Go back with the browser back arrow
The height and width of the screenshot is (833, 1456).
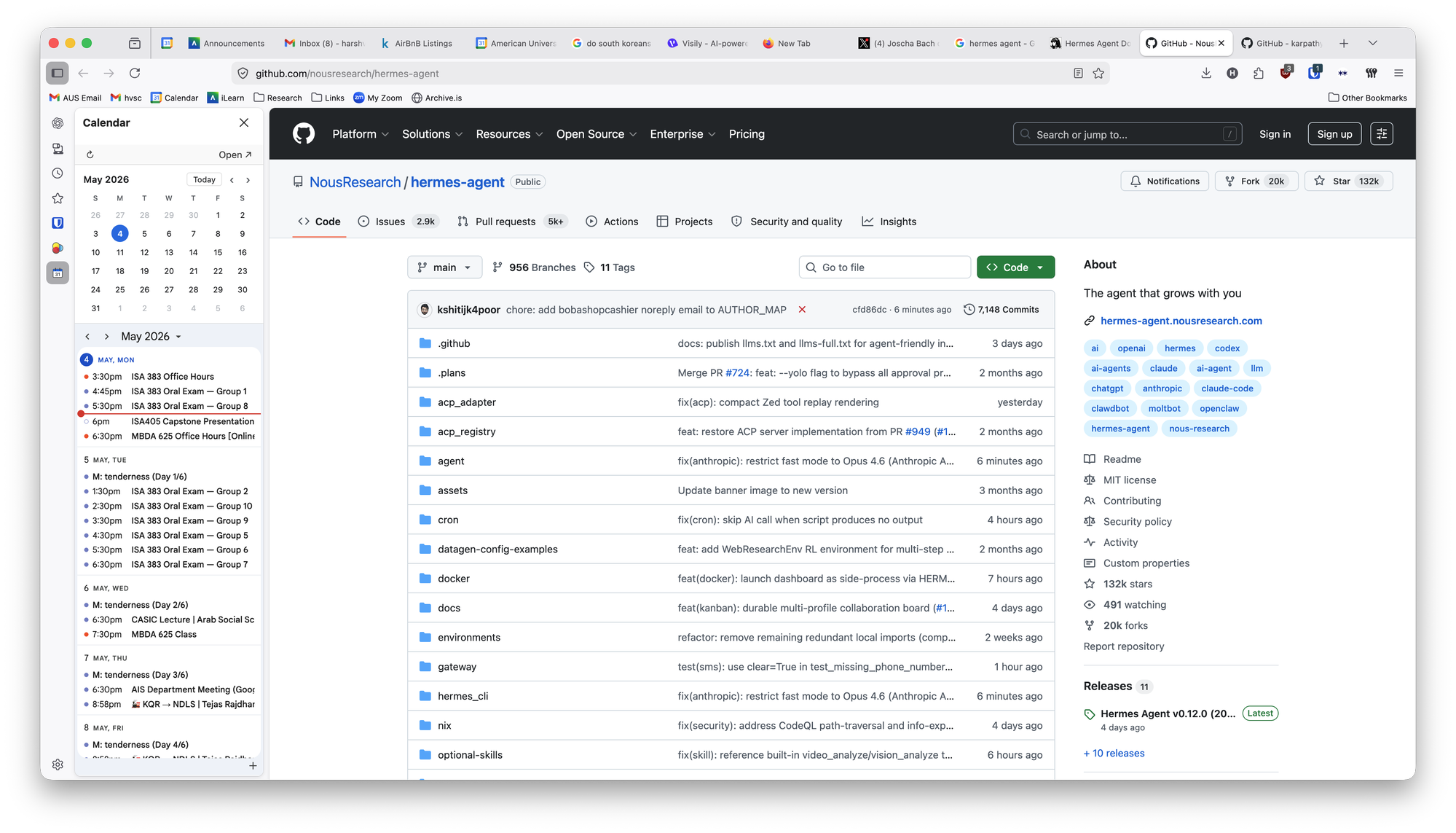coord(83,73)
